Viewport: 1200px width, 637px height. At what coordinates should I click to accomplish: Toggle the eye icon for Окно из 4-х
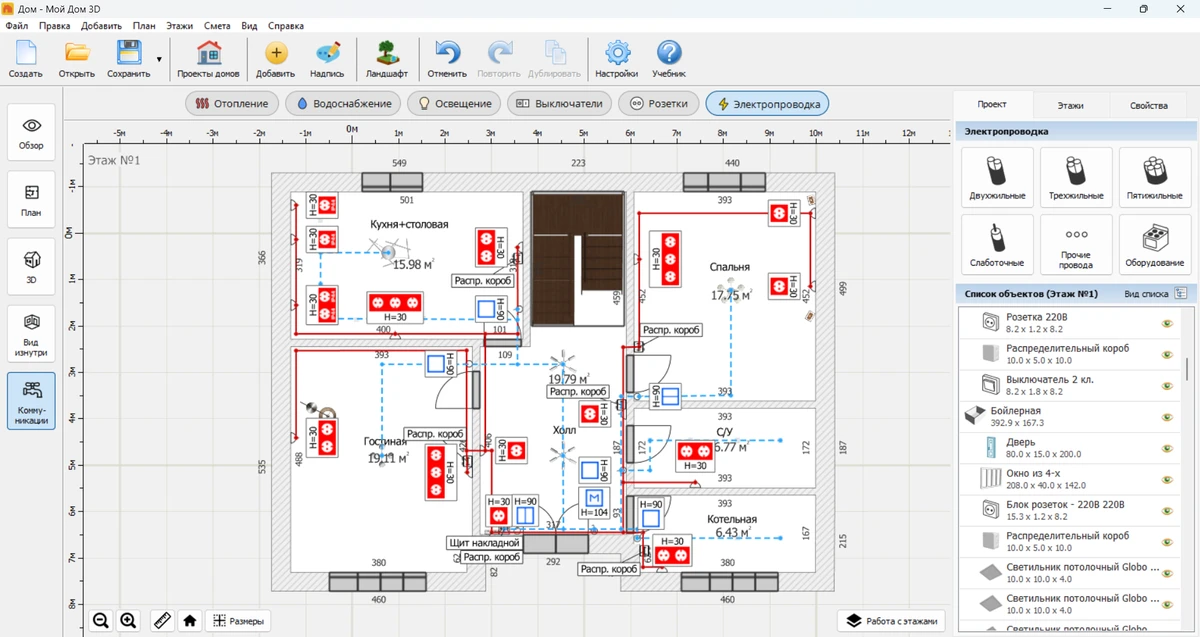1166,478
